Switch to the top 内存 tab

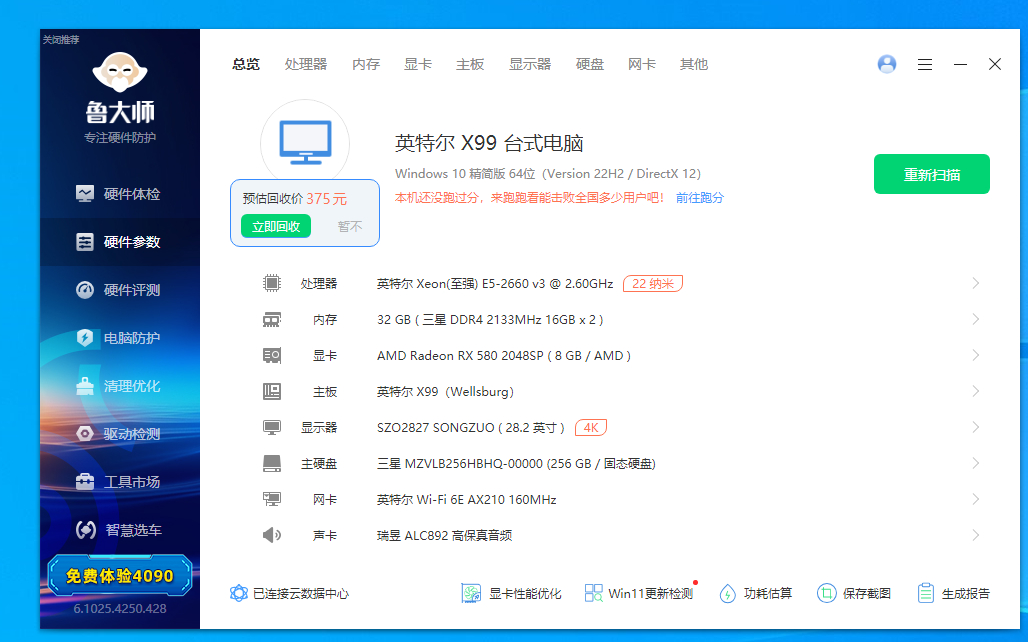(366, 64)
